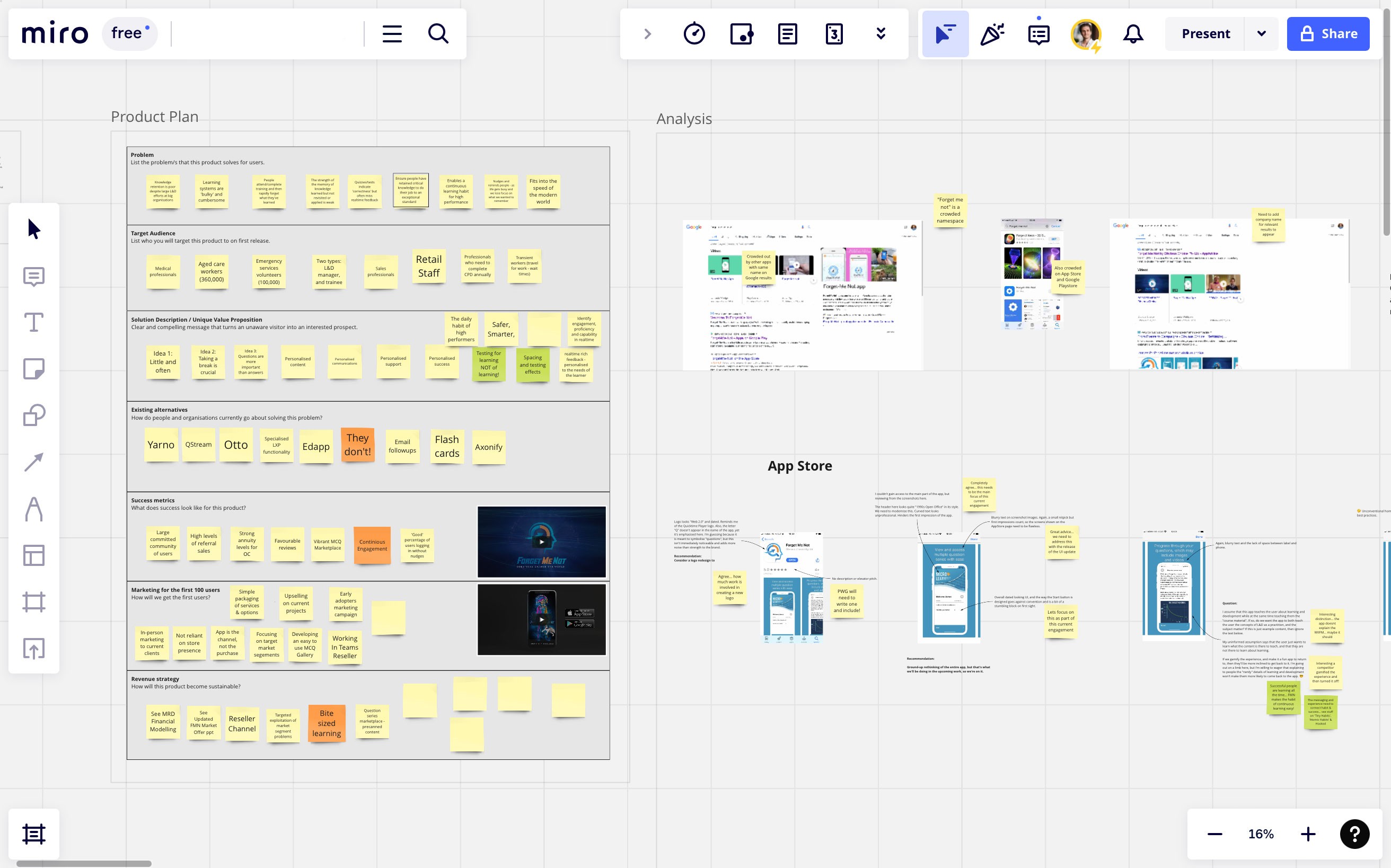This screenshot has height=868, width=1391.
Task: Expand more apps double-chevron
Action: [881, 34]
